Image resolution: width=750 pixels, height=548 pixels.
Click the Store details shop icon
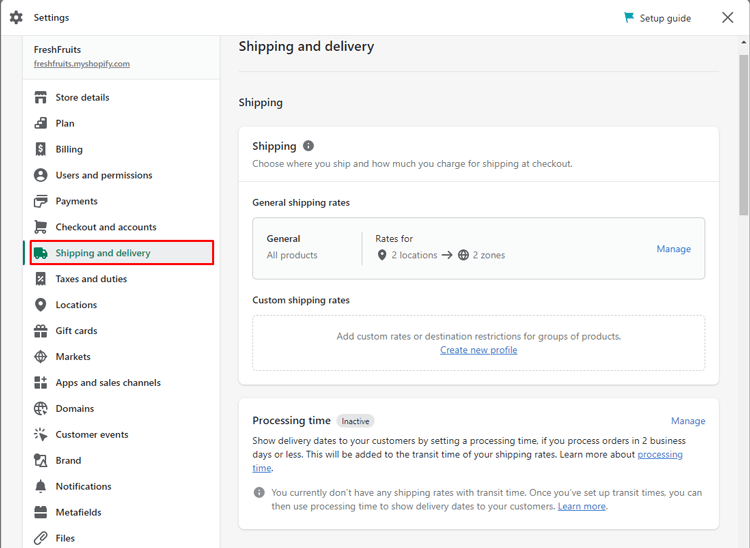coord(41,98)
